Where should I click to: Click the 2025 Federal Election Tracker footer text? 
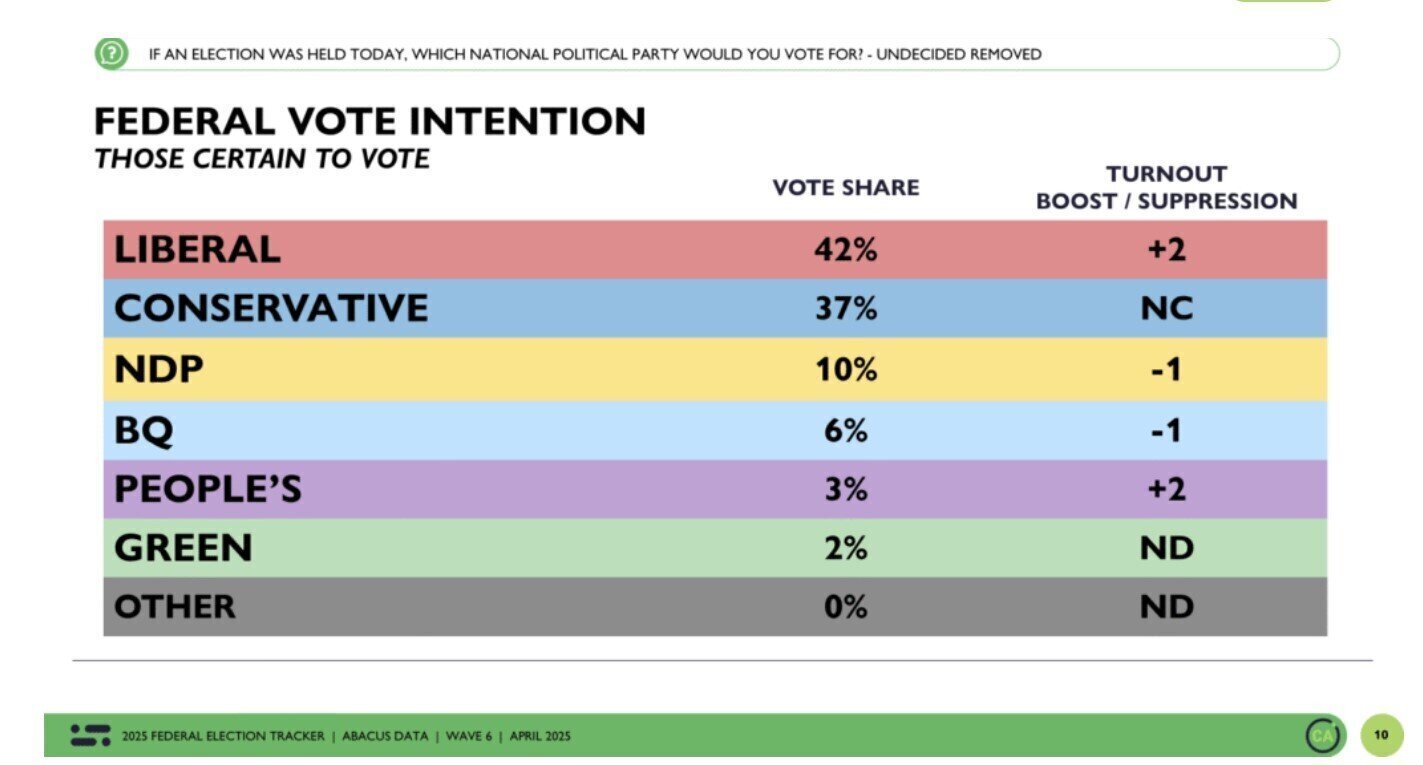coord(346,736)
